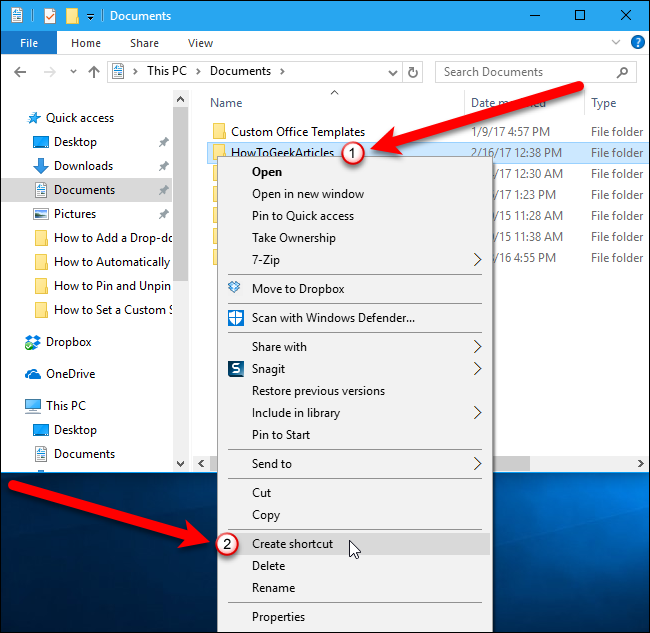Image resolution: width=650 pixels, height=633 pixels.
Task: Expand the Snagit submenu
Action: pos(355,369)
